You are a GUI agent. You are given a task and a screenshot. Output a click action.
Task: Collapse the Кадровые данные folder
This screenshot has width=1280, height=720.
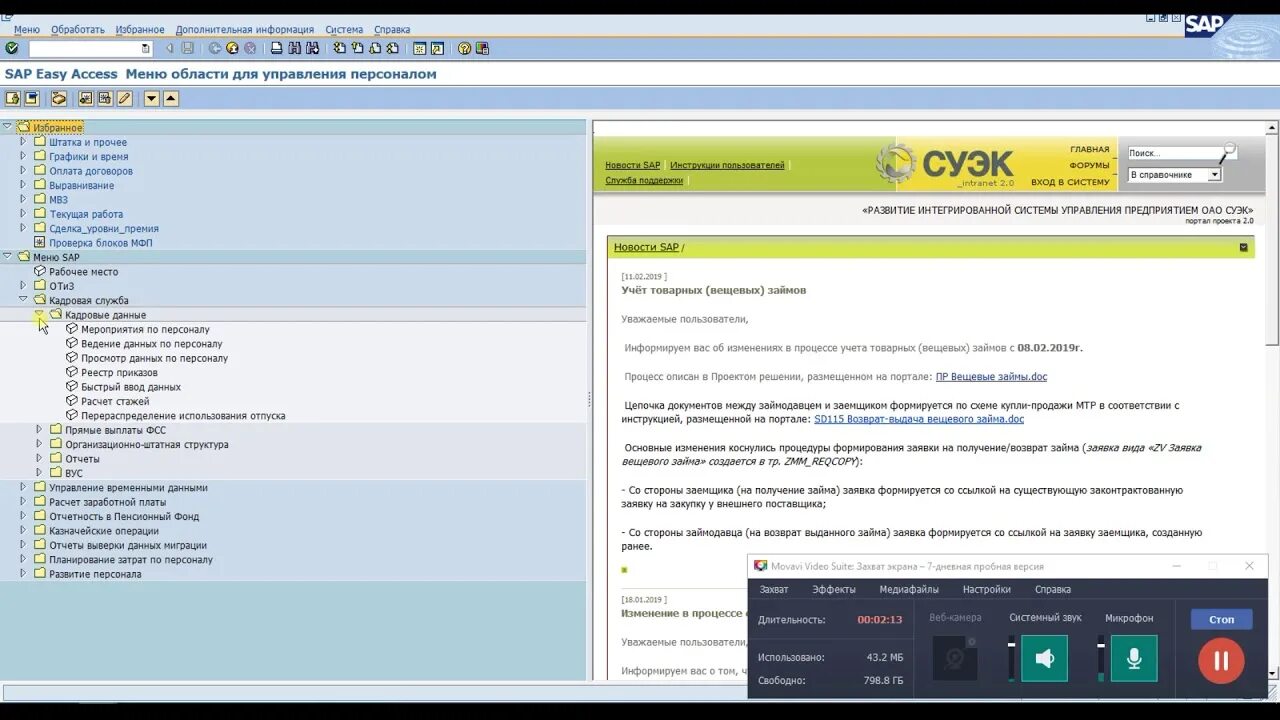(x=37, y=314)
